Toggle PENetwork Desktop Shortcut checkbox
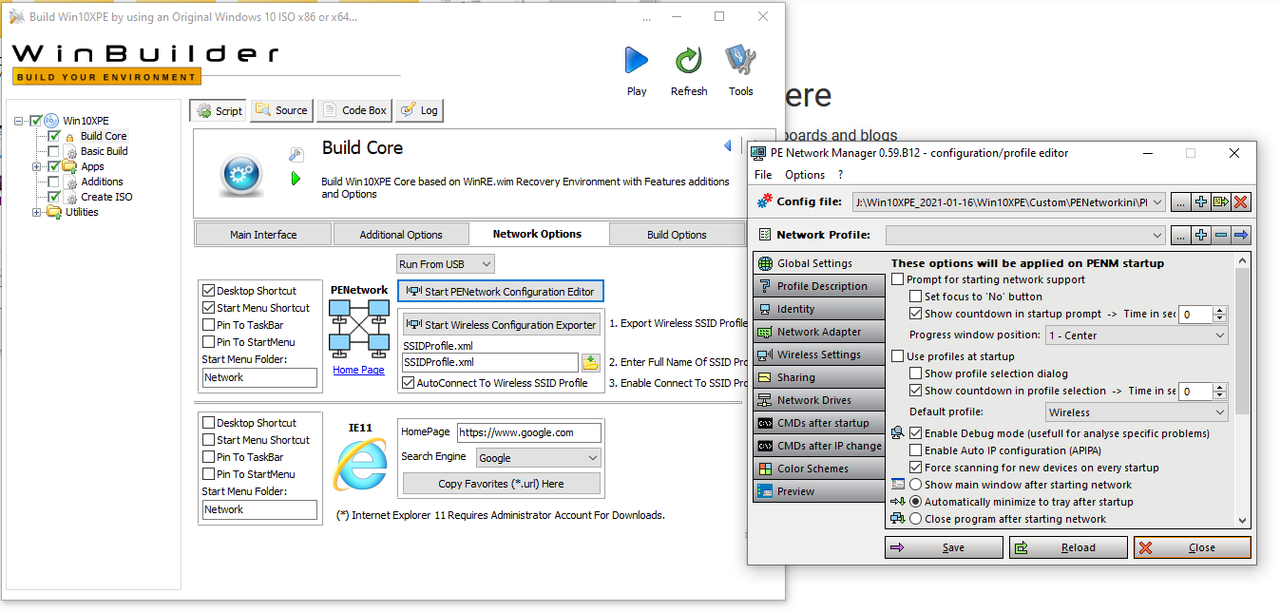Viewport: 1280px width, 613px height. click(209, 291)
